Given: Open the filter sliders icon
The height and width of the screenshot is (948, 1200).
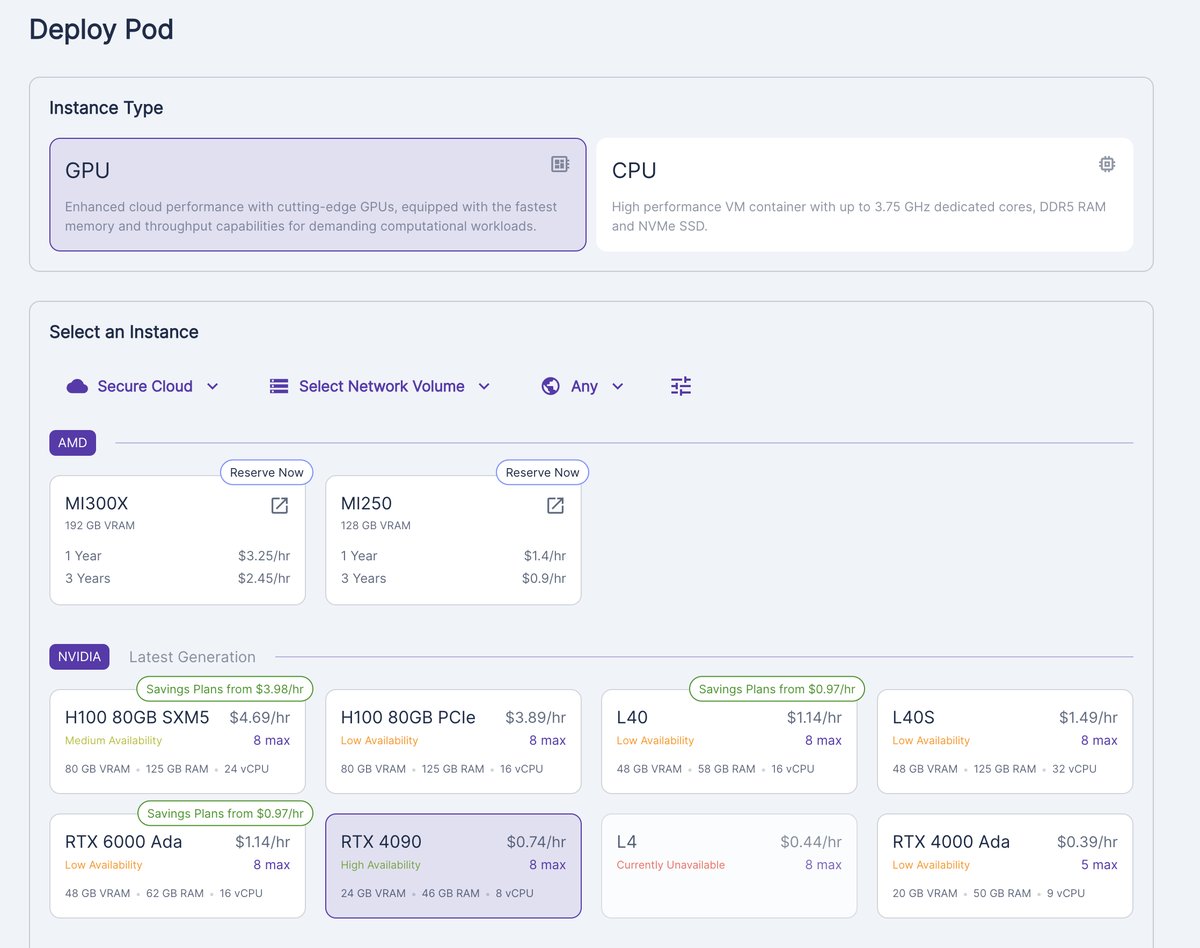Looking at the screenshot, I should [x=681, y=386].
